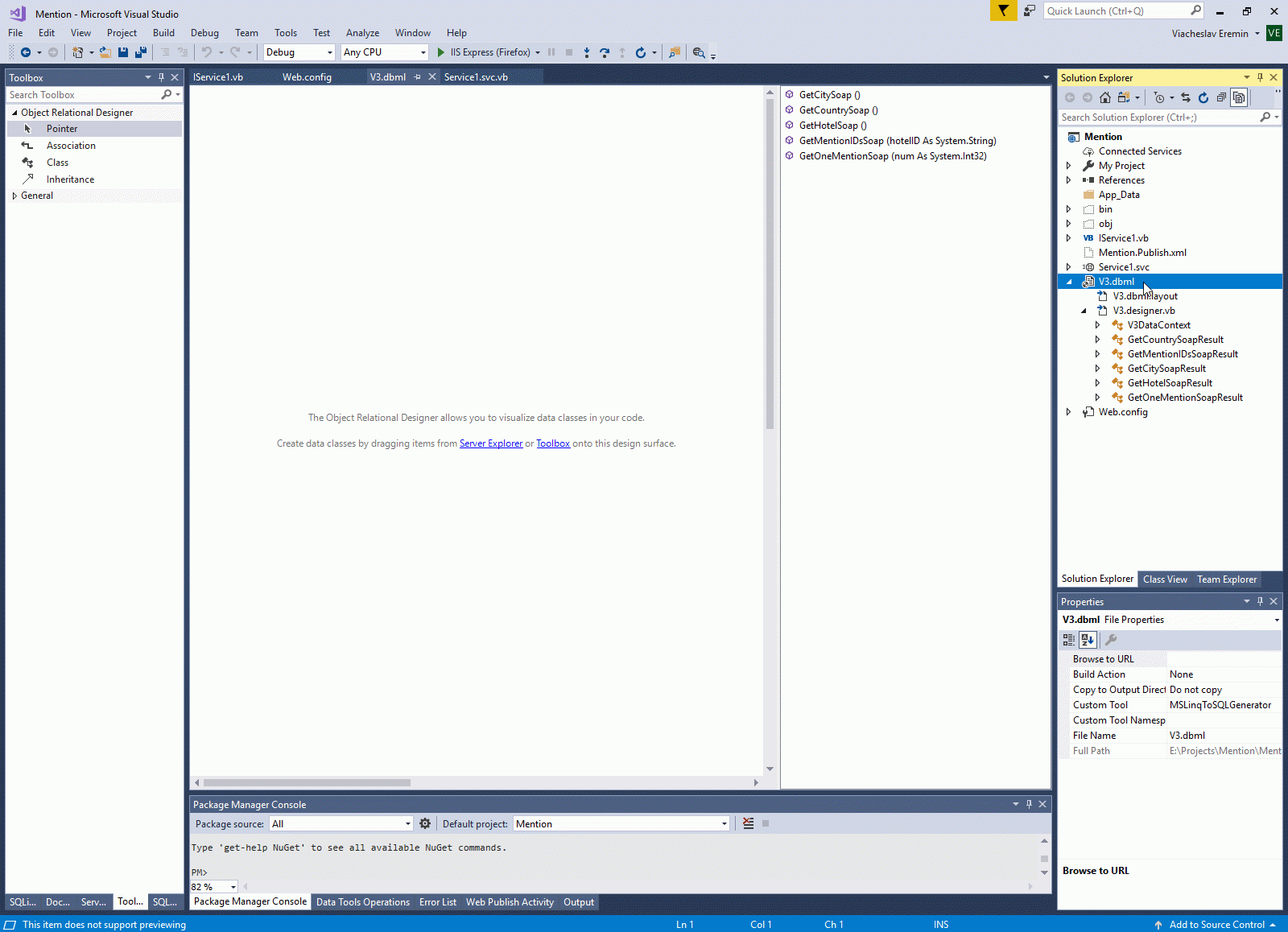Follow the Toolbox link in designer
Image resolution: width=1288 pixels, height=932 pixels.
tap(553, 443)
